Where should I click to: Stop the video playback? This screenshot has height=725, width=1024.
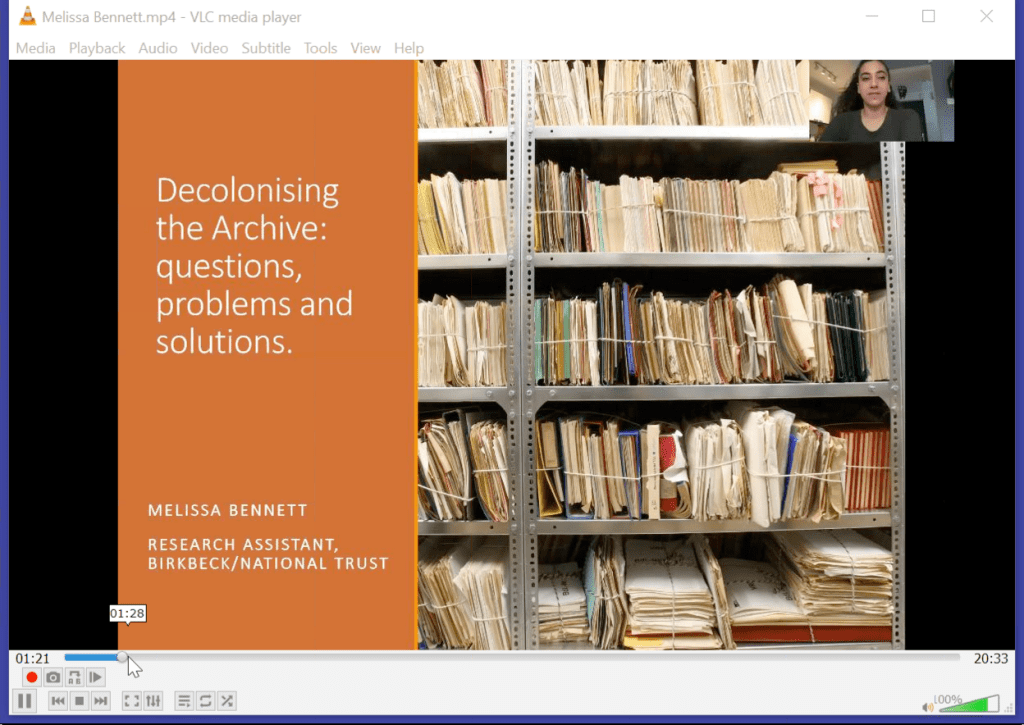click(x=79, y=701)
